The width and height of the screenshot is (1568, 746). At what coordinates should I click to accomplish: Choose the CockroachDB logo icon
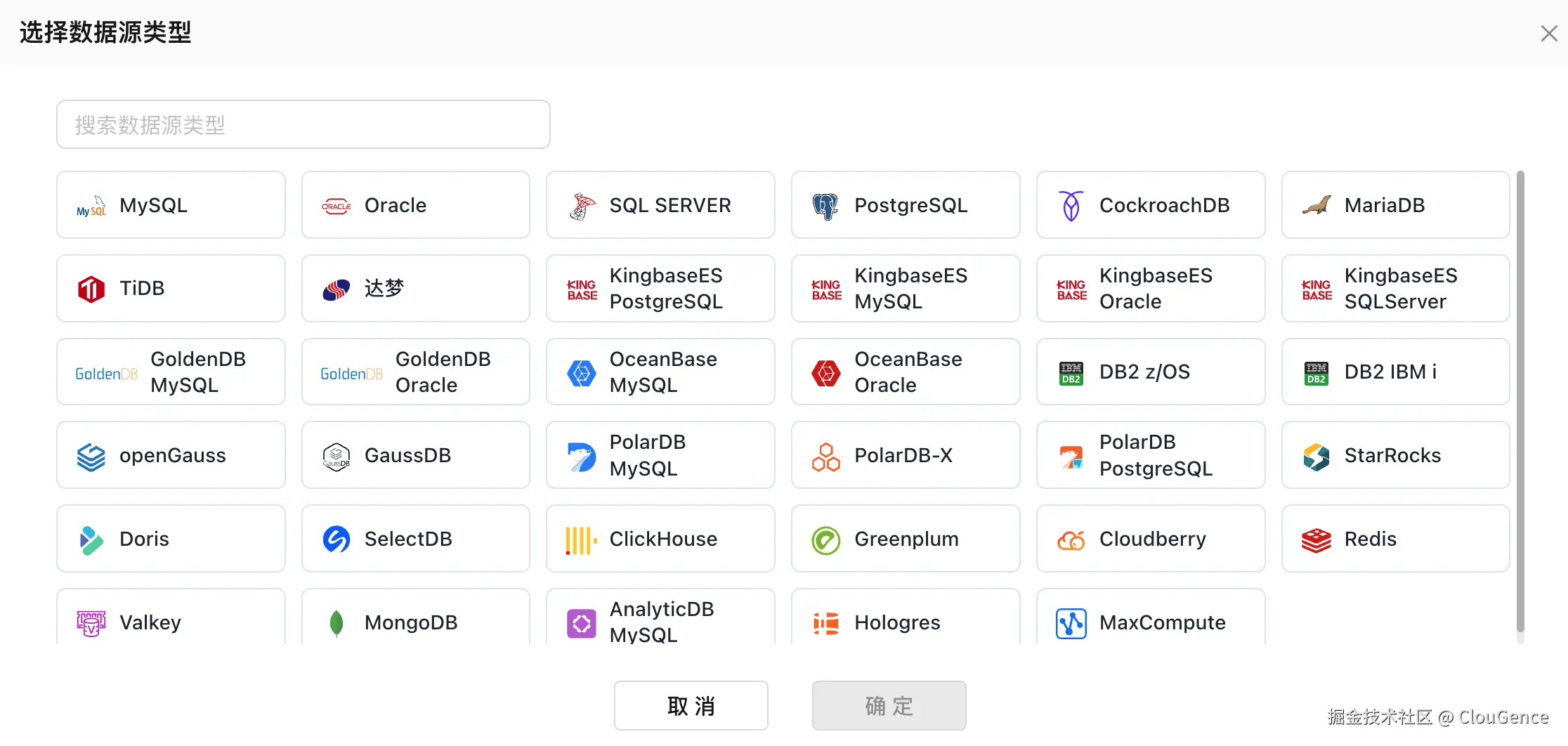(x=1071, y=206)
